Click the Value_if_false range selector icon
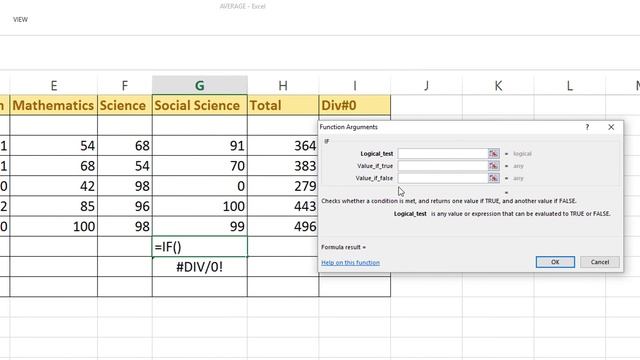Viewport: 640px width, 360px height. coord(493,178)
